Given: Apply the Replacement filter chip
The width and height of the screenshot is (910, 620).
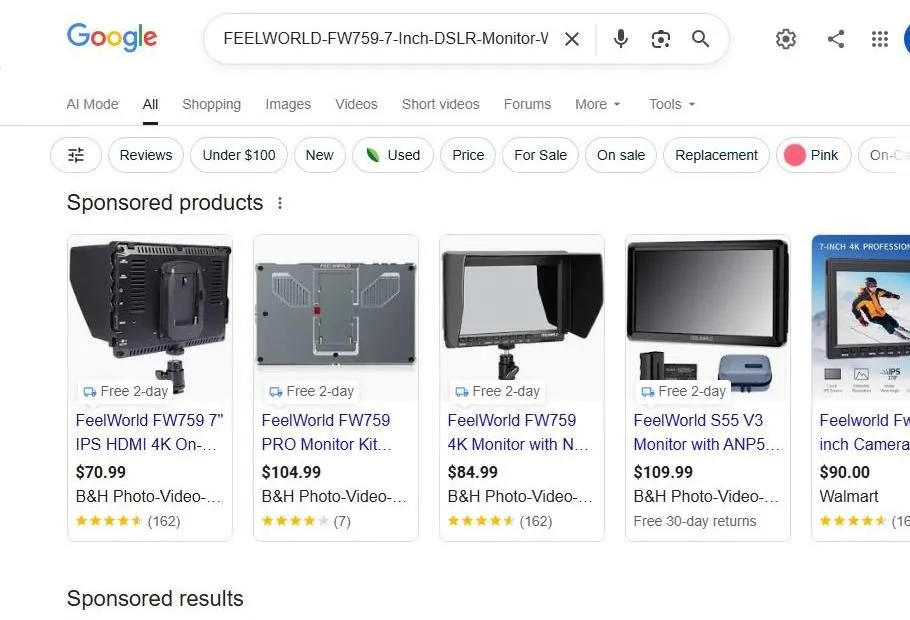Looking at the screenshot, I should [x=716, y=155].
